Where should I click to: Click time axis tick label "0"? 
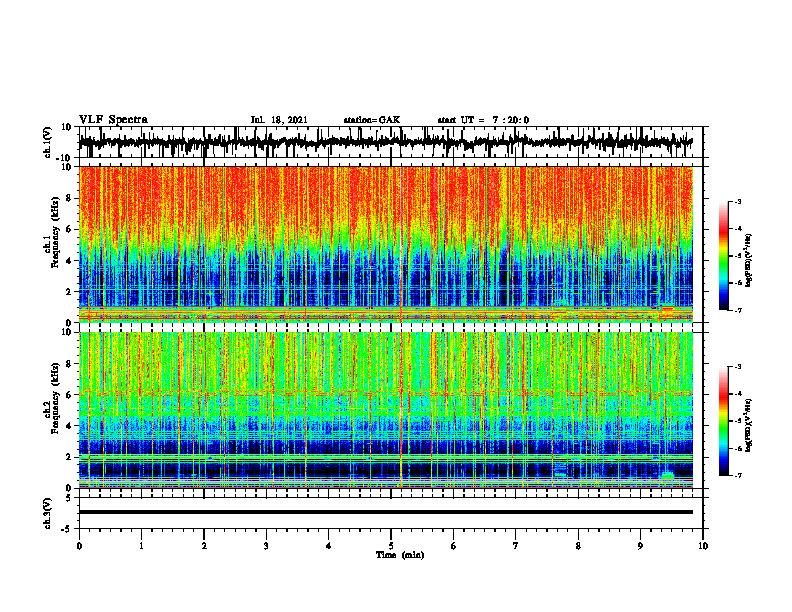click(x=79, y=546)
